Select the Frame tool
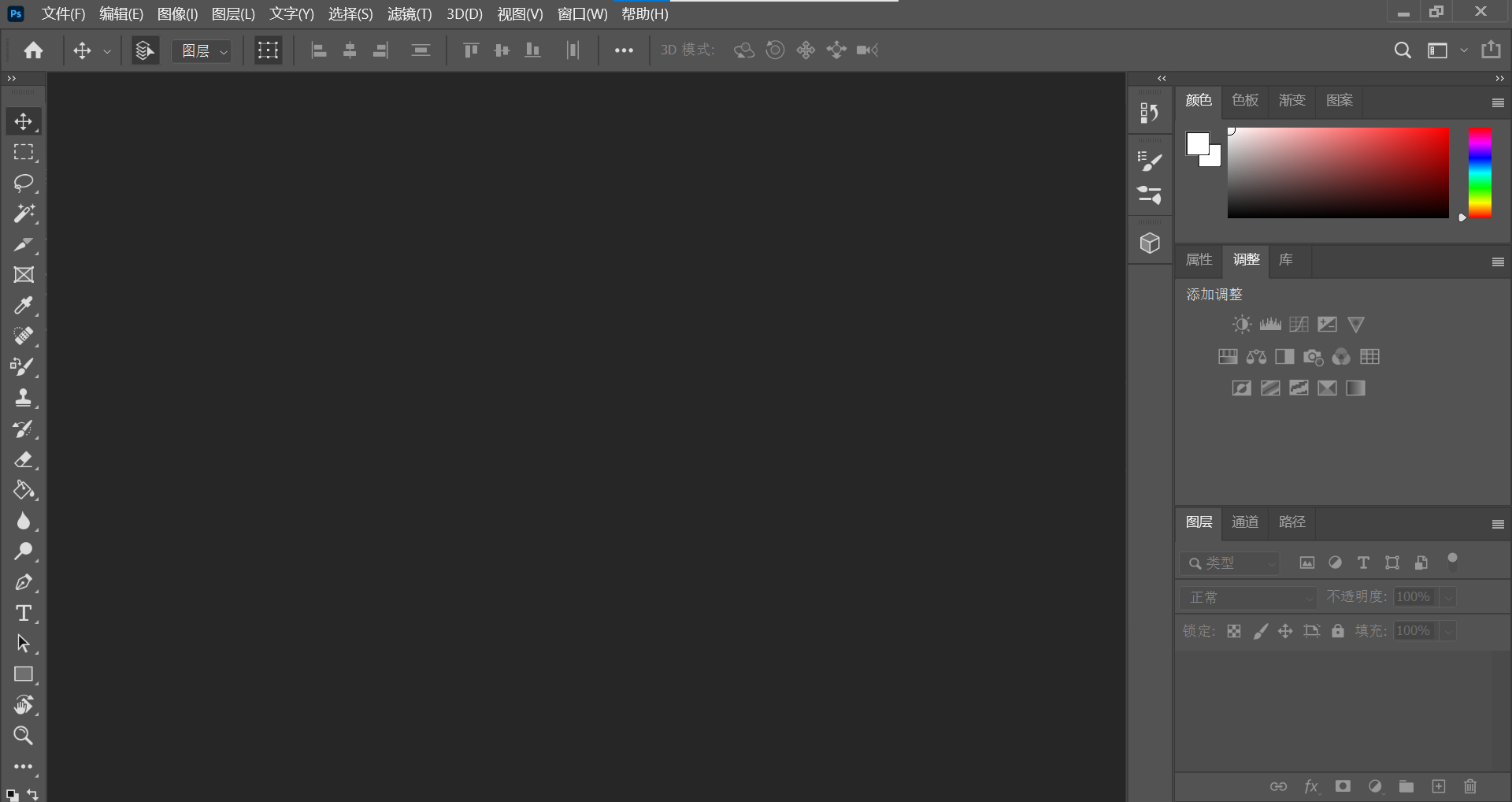 [24, 275]
